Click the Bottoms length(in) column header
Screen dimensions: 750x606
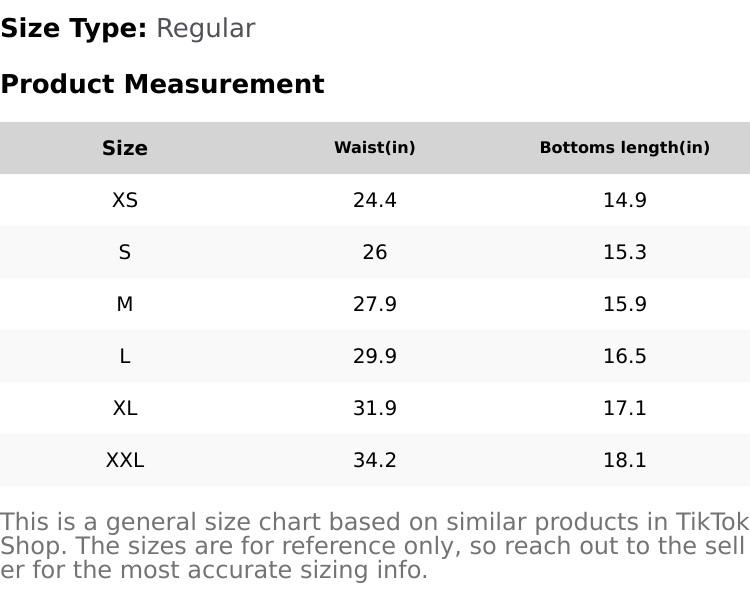625,148
